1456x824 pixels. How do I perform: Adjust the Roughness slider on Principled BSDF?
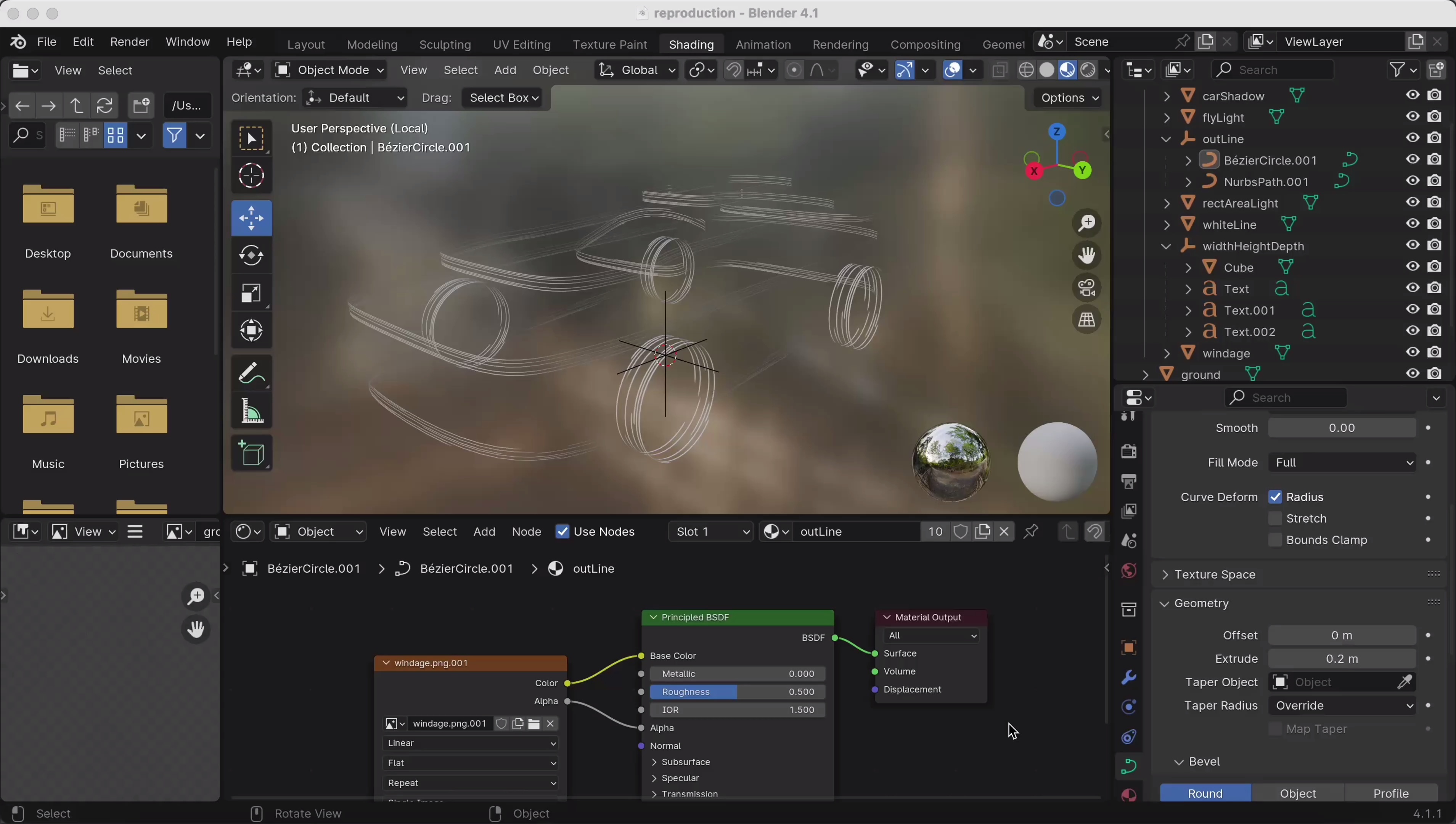(x=738, y=692)
